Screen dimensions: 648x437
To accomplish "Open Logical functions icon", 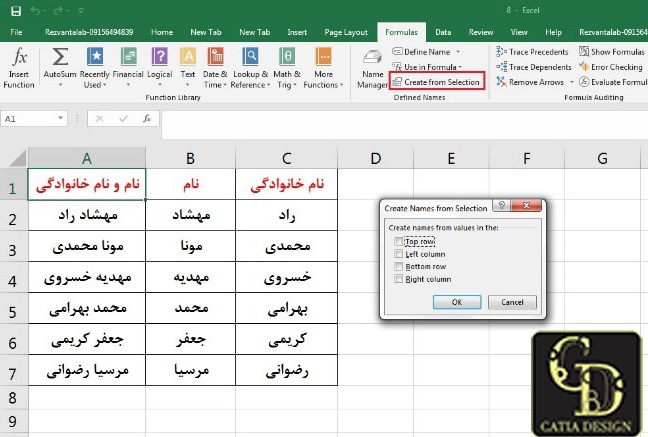I will coord(160,57).
